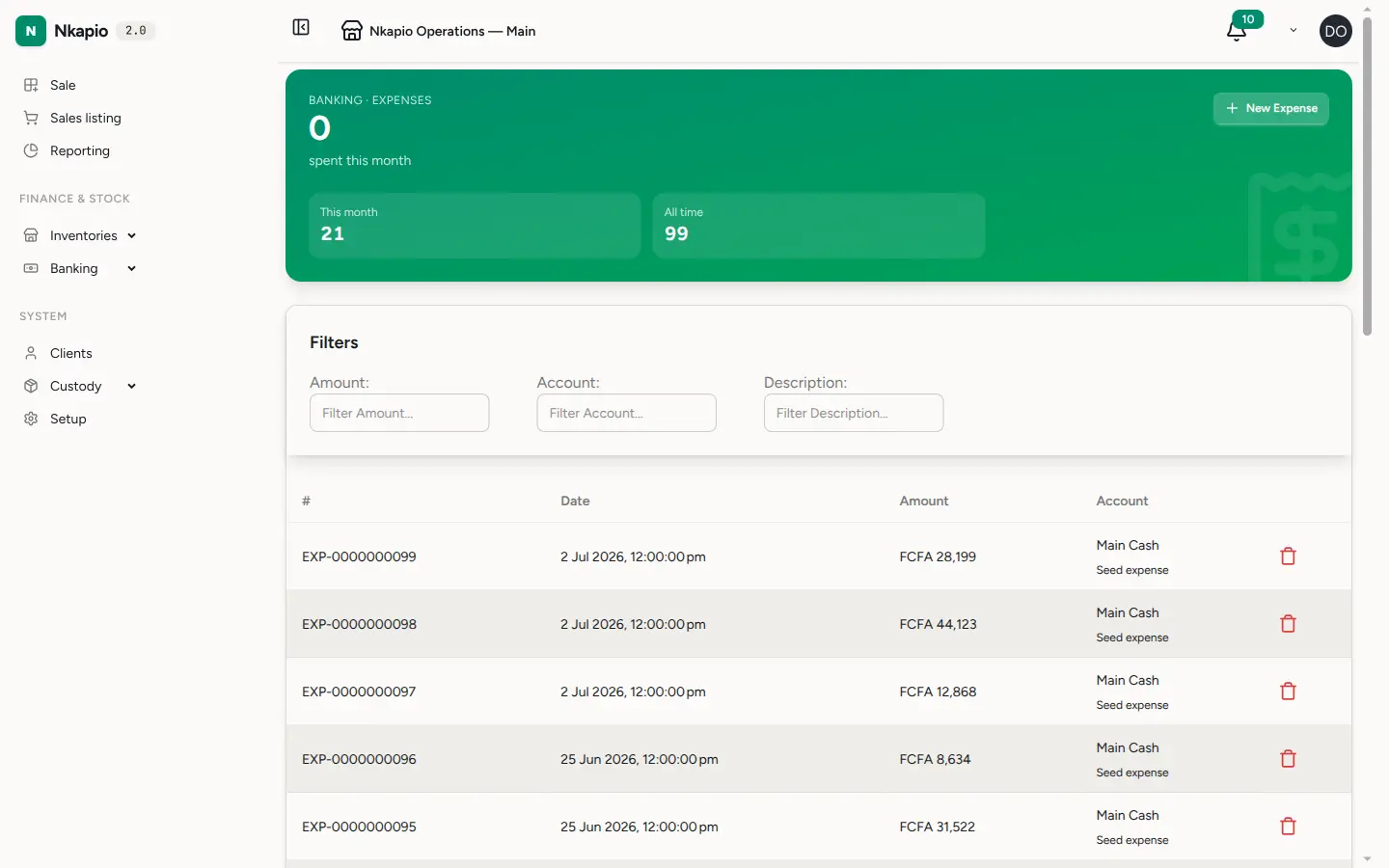Select the Banking menu label
This screenshot has height=868, width=1389.
coord(74,268)
